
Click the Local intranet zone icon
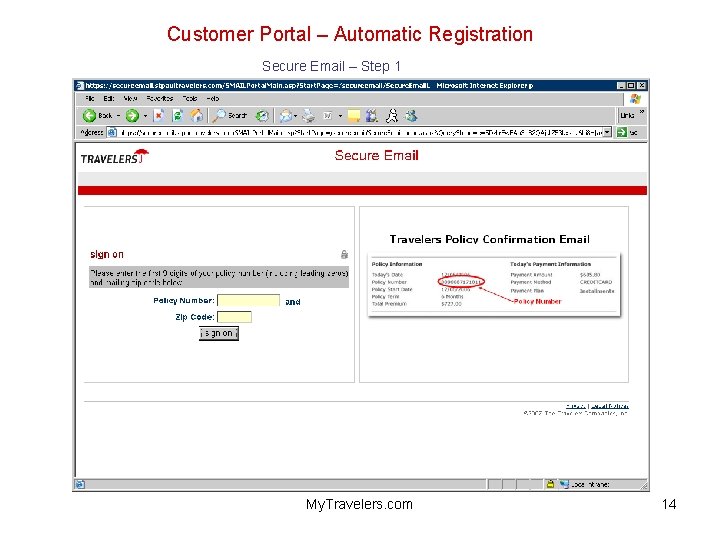click(x=564, y=484)
